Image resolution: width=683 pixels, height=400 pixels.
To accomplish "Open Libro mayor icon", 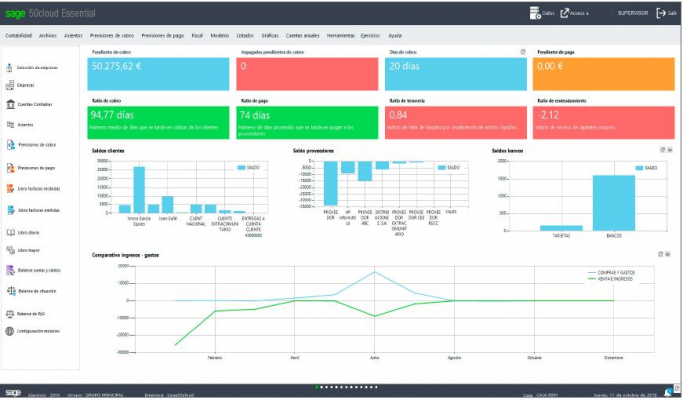I will click(10, 250).
